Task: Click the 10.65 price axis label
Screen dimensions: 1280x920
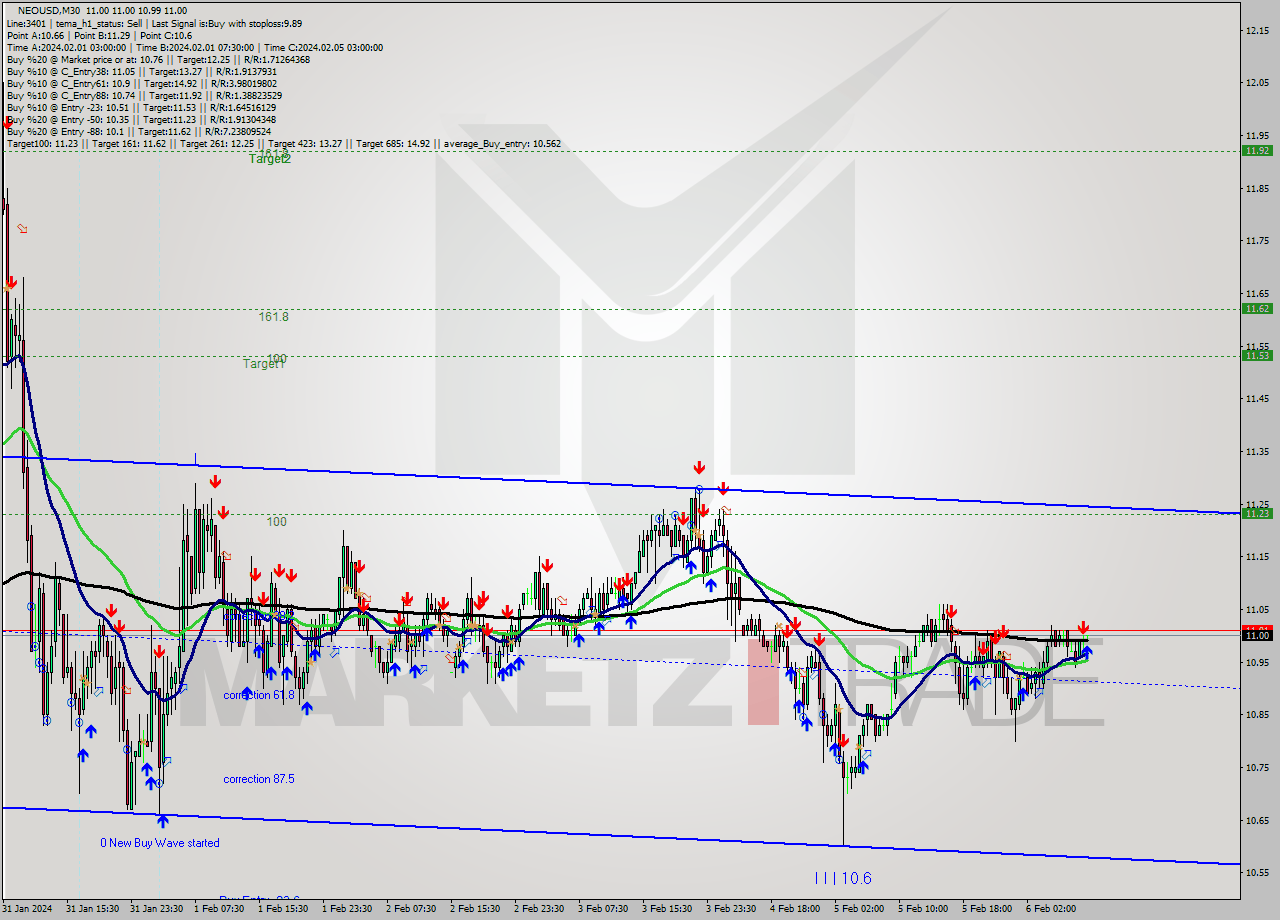Action: 1258,820
